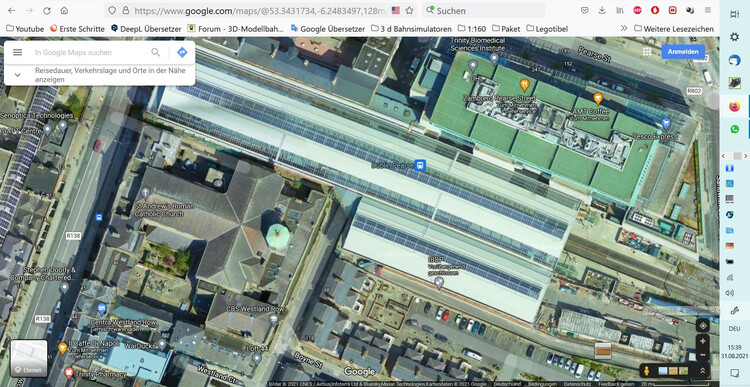Click the Firefox 'Suchen' search box
This screenshot has height=387, width=750.
[x=484, y=10]
